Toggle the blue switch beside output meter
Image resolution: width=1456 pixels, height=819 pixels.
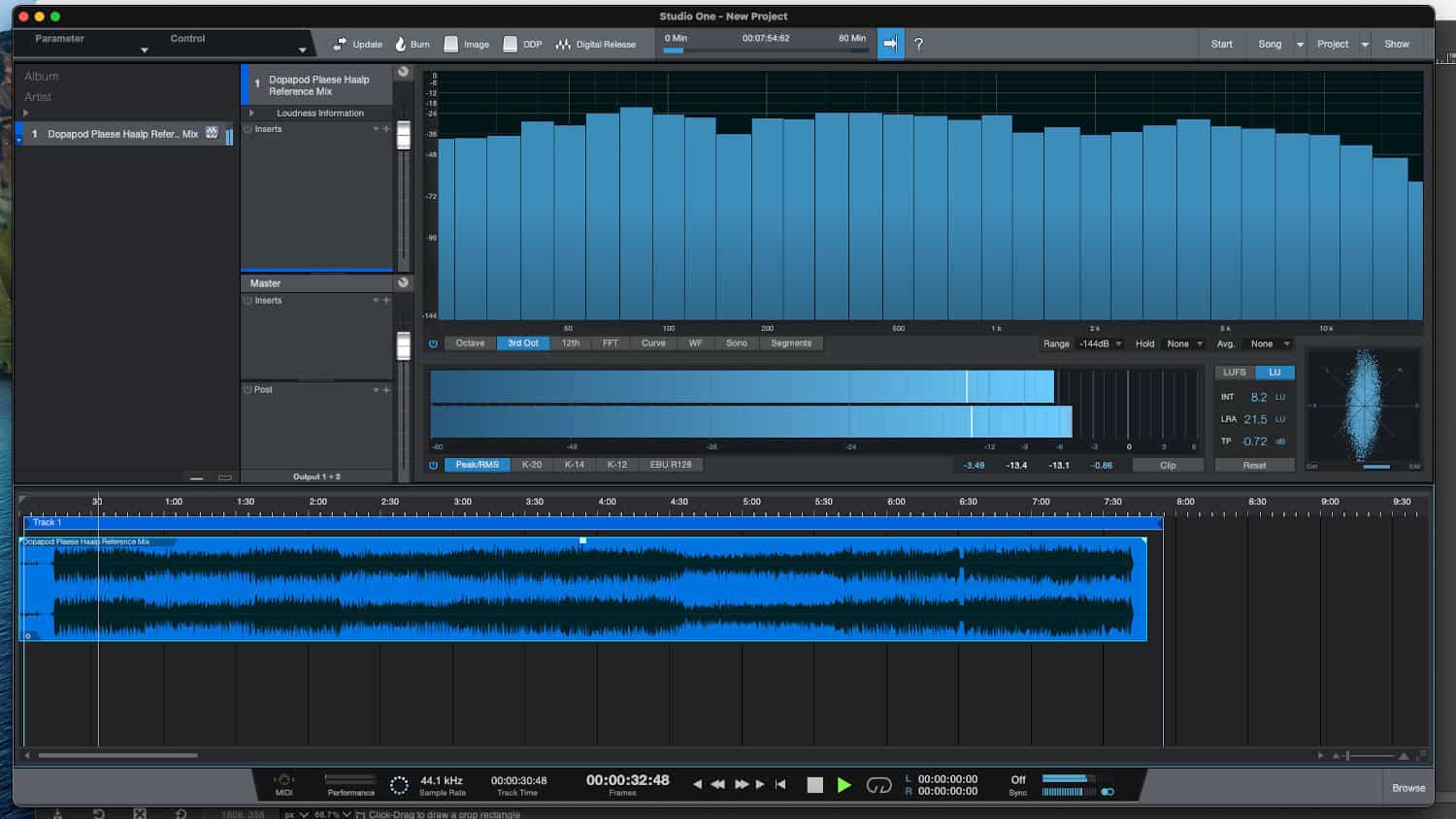1108,792
